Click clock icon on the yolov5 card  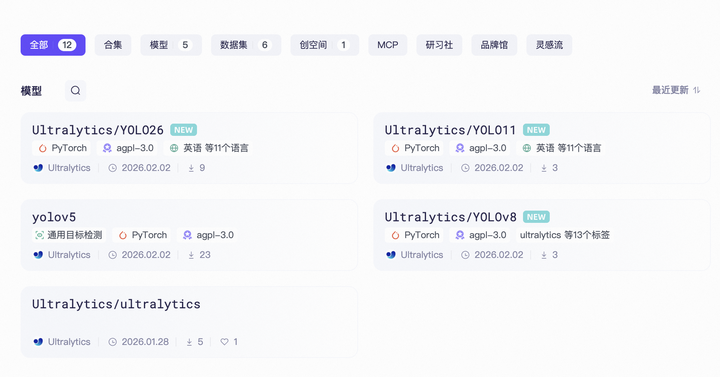coord(112,255)
